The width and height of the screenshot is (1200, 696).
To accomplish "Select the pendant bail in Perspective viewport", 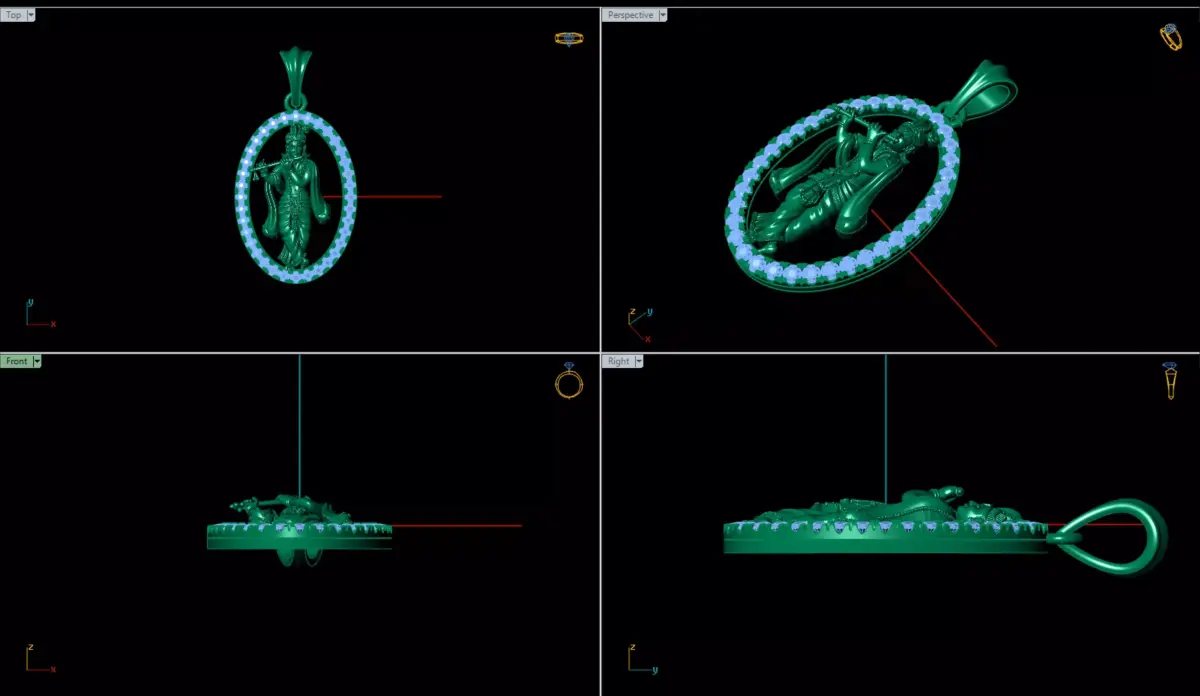I will pos(980,90).
